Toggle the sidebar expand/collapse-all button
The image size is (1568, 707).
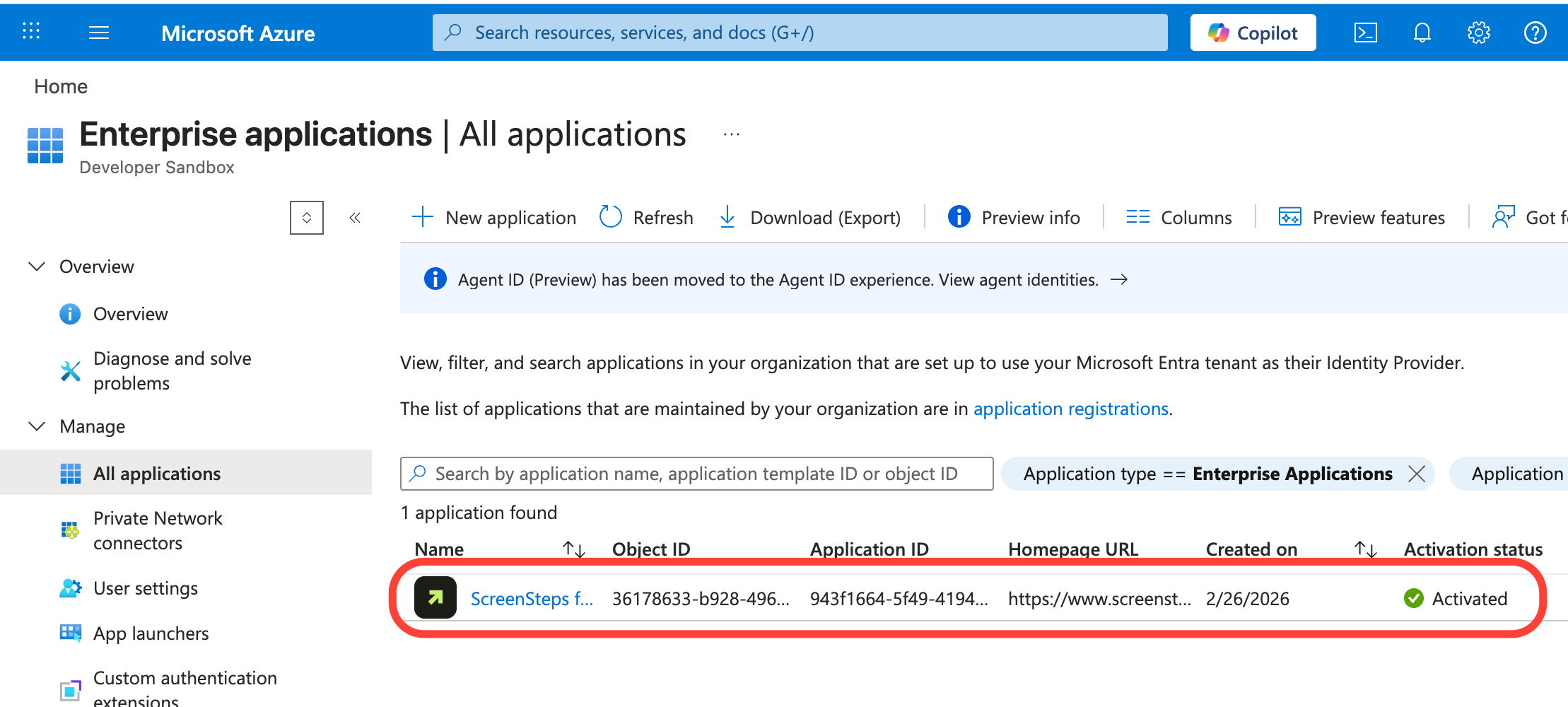[307, 218]
